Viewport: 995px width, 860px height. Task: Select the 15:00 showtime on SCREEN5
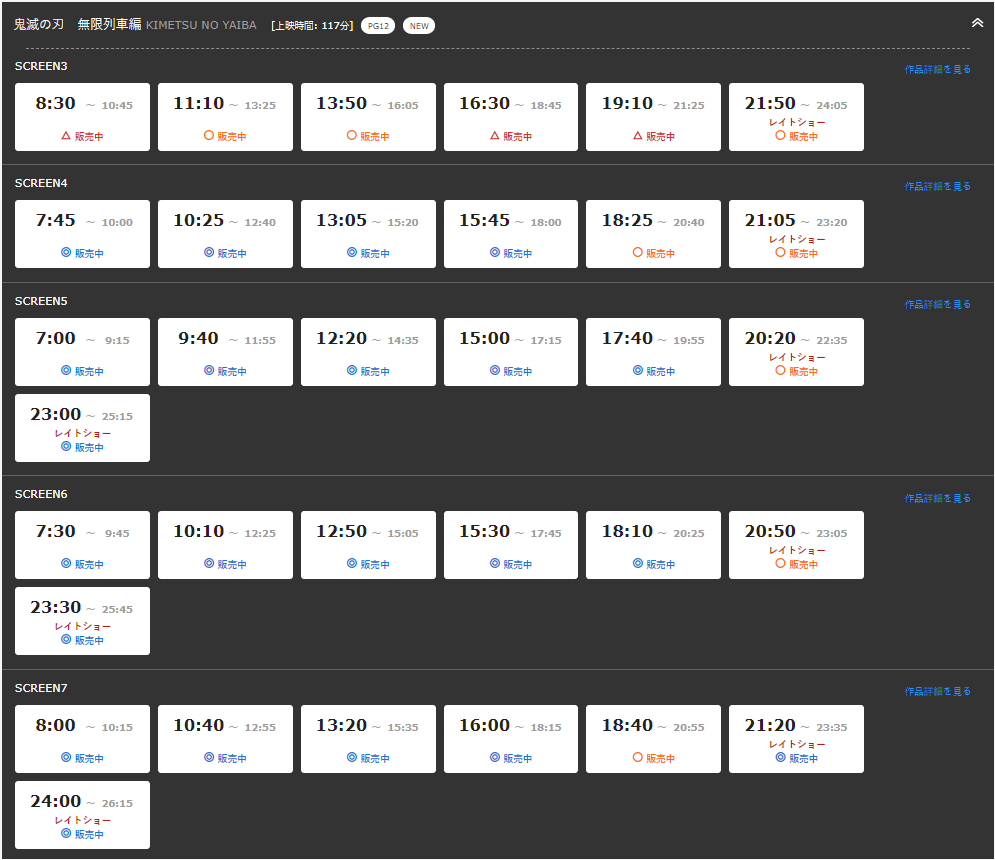[511, 352]
